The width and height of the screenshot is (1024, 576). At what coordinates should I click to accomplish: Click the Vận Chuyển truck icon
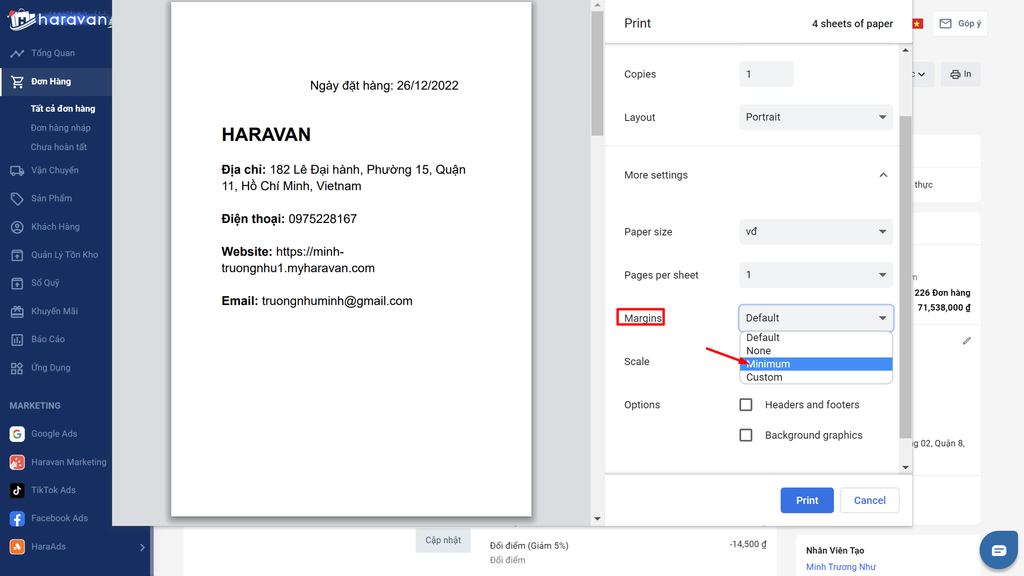point(17,170)
